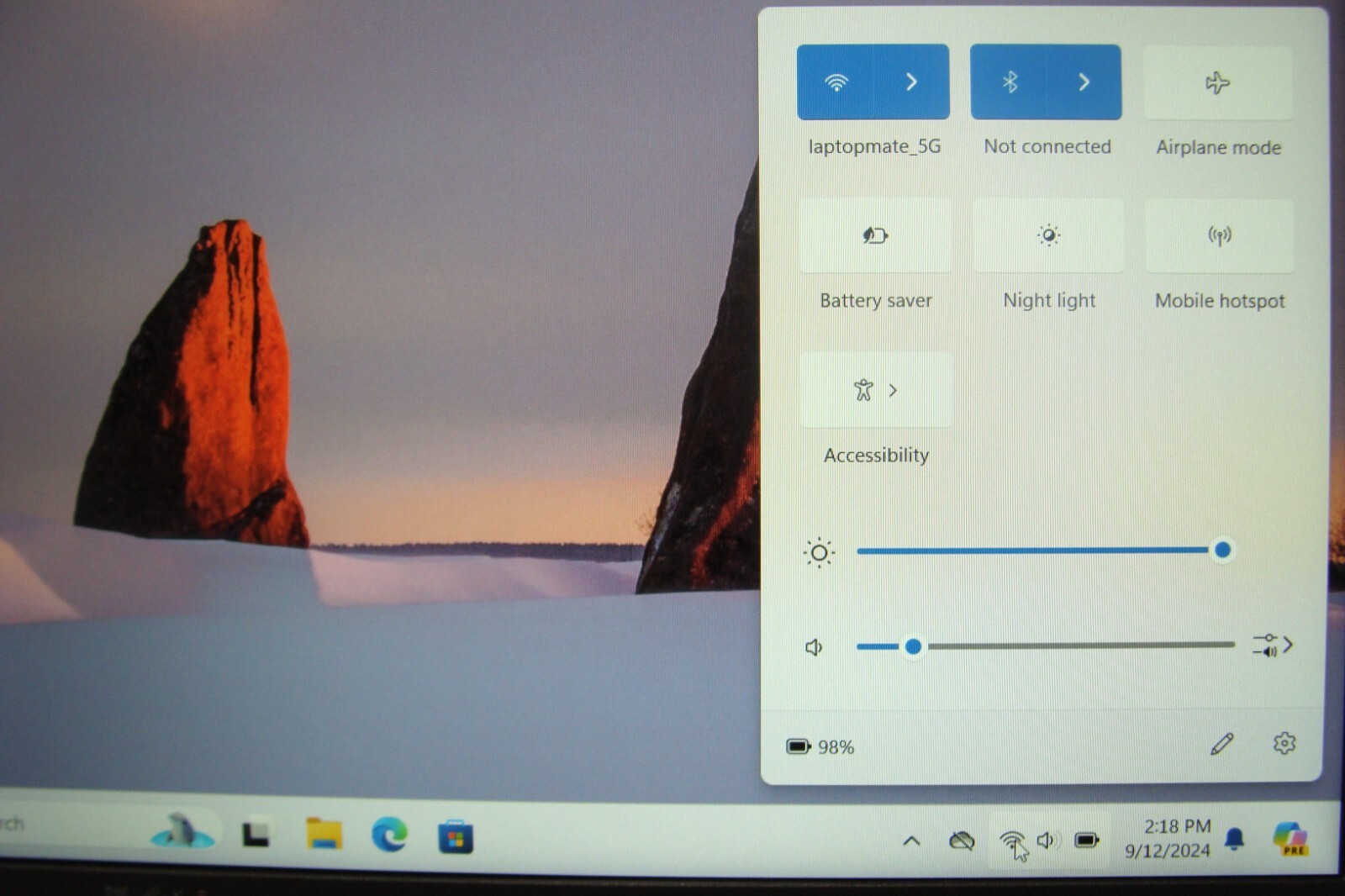Adjust the volume slider
The image size is (1345, 896).
pyautogui.click(x=1045, y=646)
